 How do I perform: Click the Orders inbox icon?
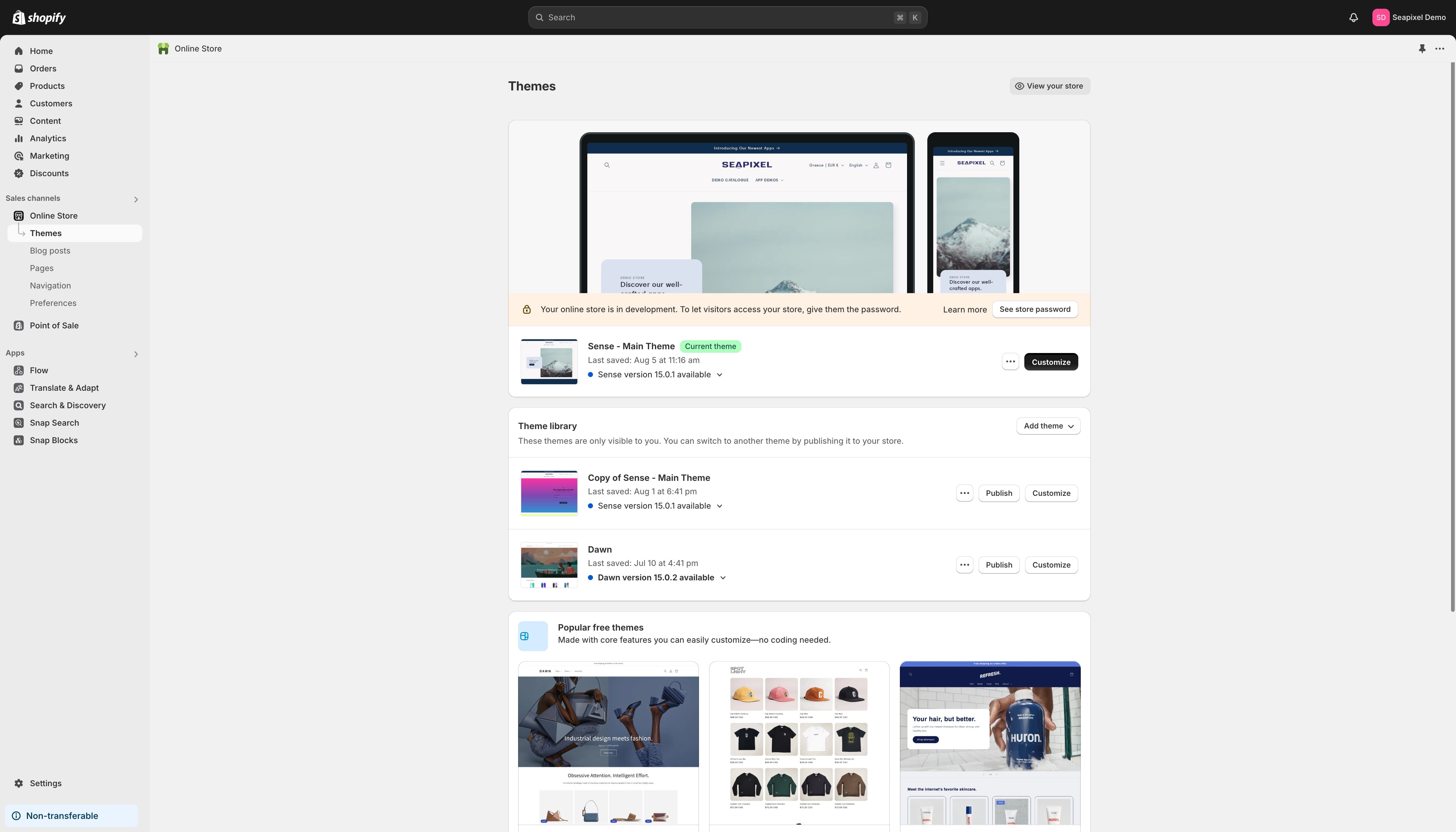(19, 69)
